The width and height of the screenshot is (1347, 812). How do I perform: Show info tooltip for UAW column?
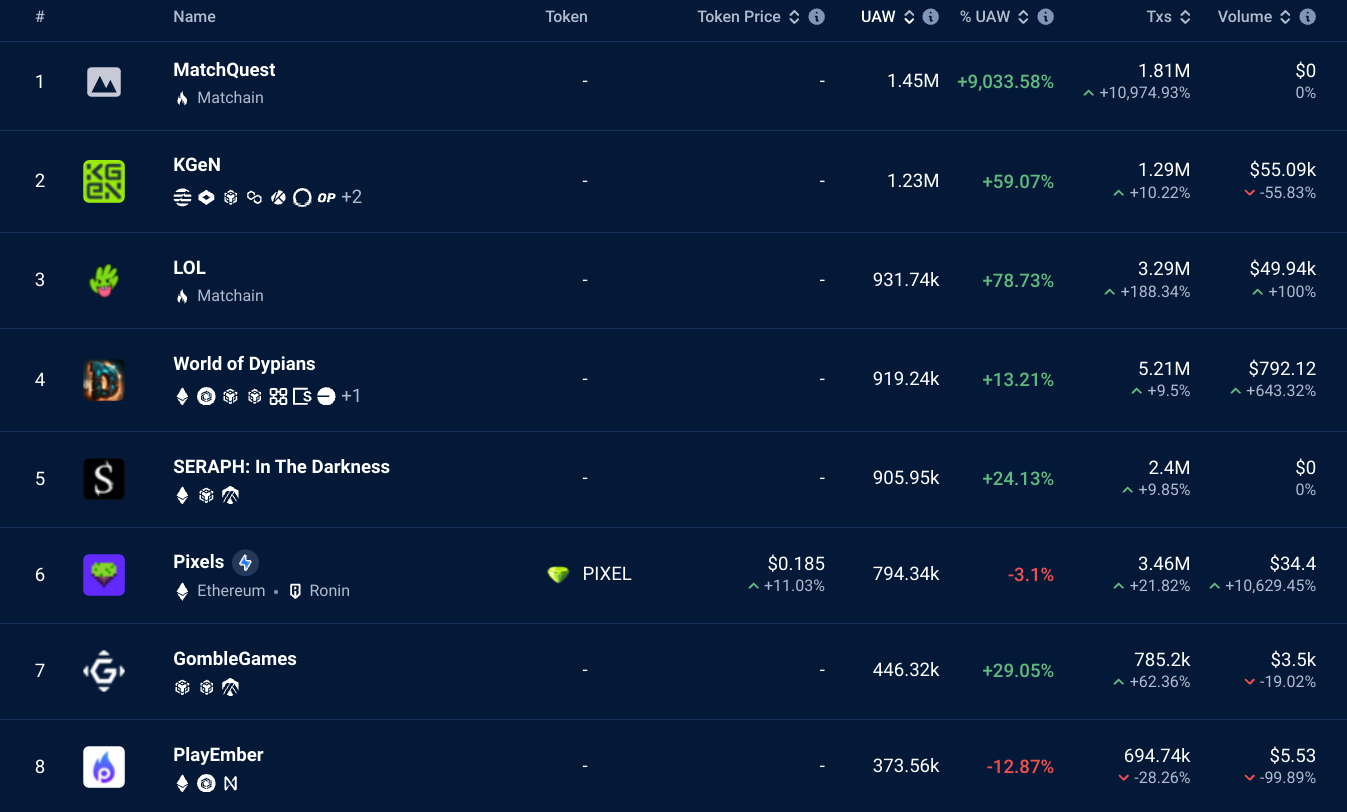tap(931, 17)
